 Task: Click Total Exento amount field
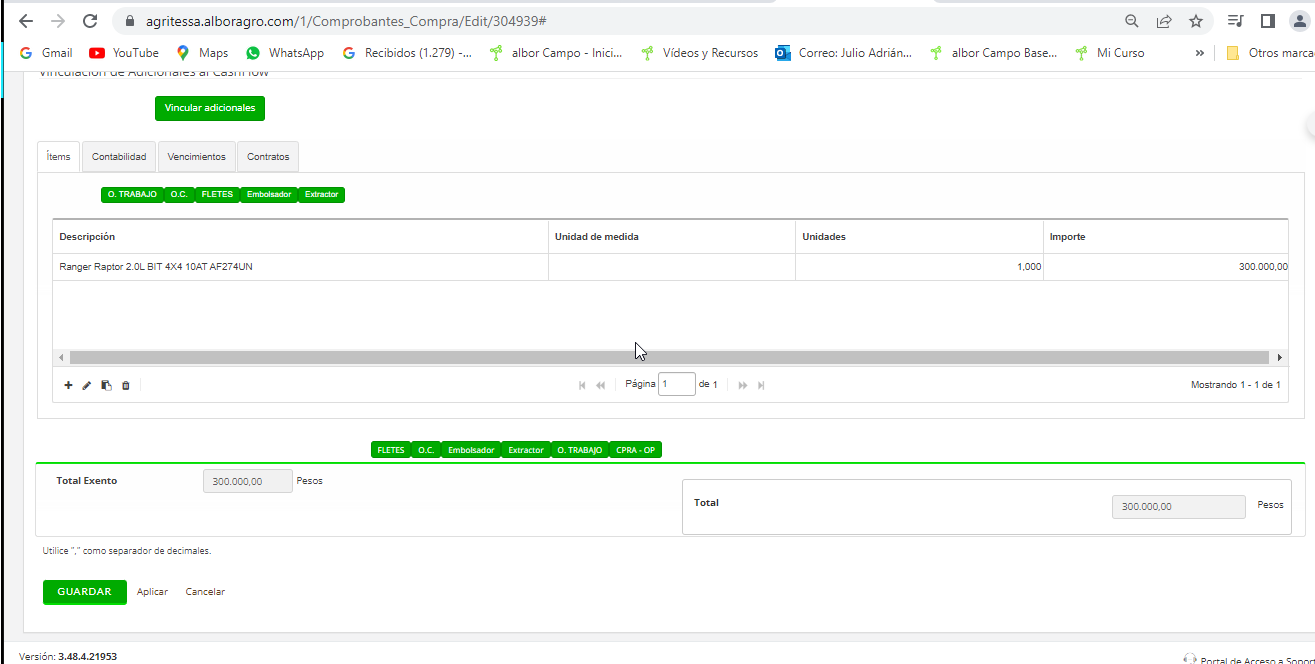click(x=248, y=481)
